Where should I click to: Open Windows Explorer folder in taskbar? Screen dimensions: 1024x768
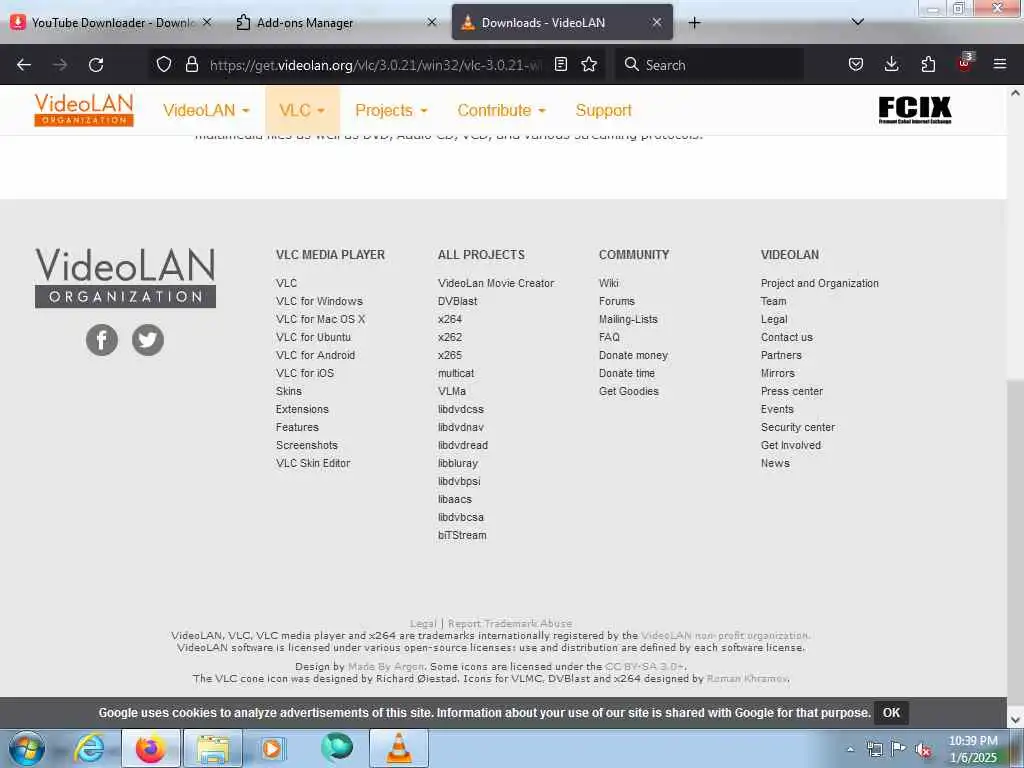coord(213,748)
